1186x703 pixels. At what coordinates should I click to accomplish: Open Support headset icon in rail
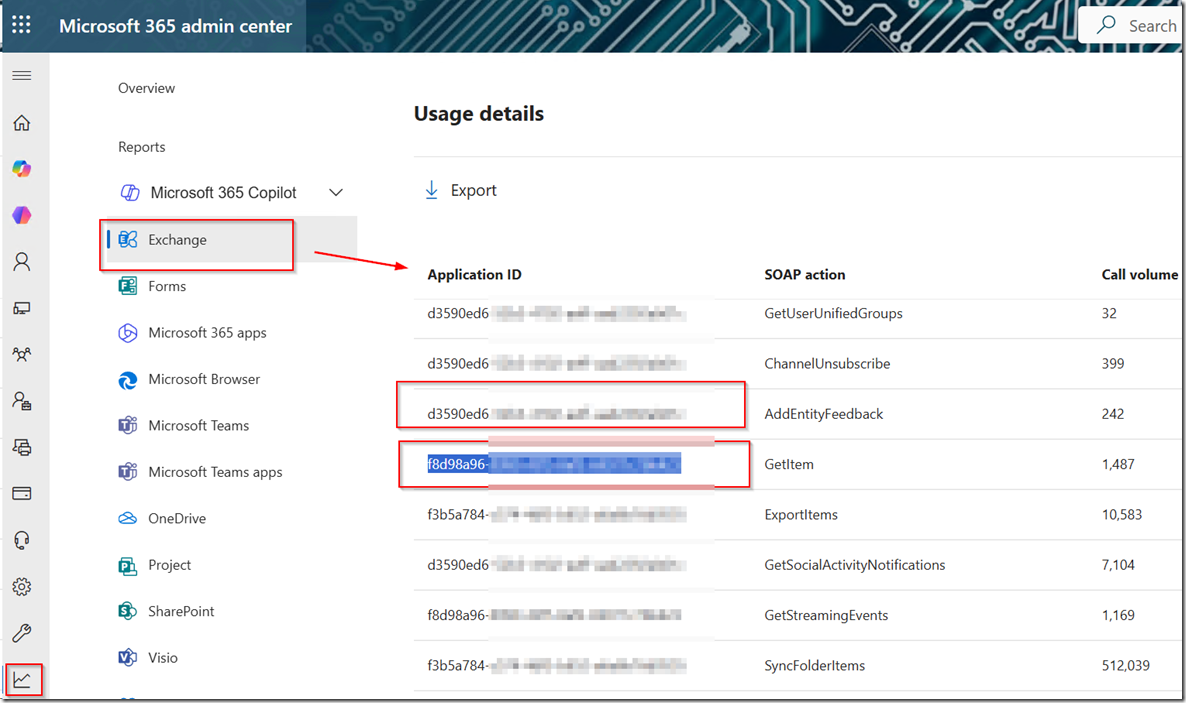(x=22, y=540)
